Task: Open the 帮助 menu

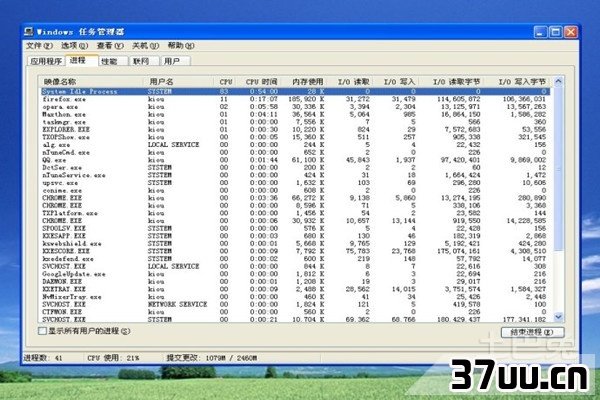Action: coord(181,46)
